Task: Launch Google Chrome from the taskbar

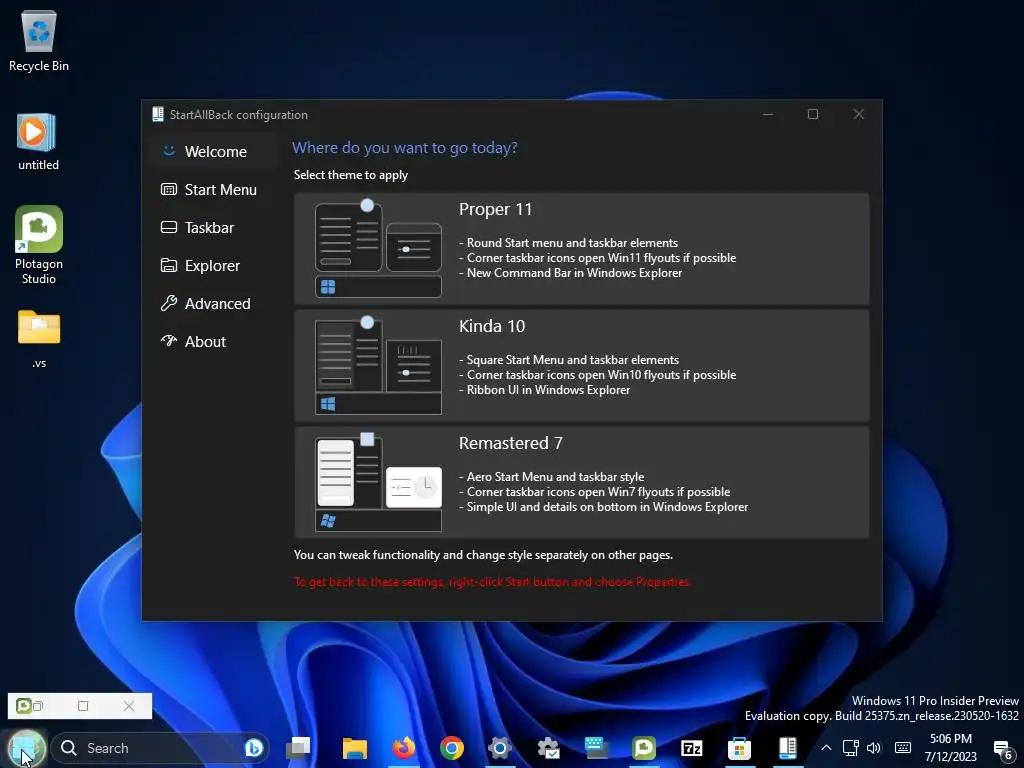Action: coord(452,748)
